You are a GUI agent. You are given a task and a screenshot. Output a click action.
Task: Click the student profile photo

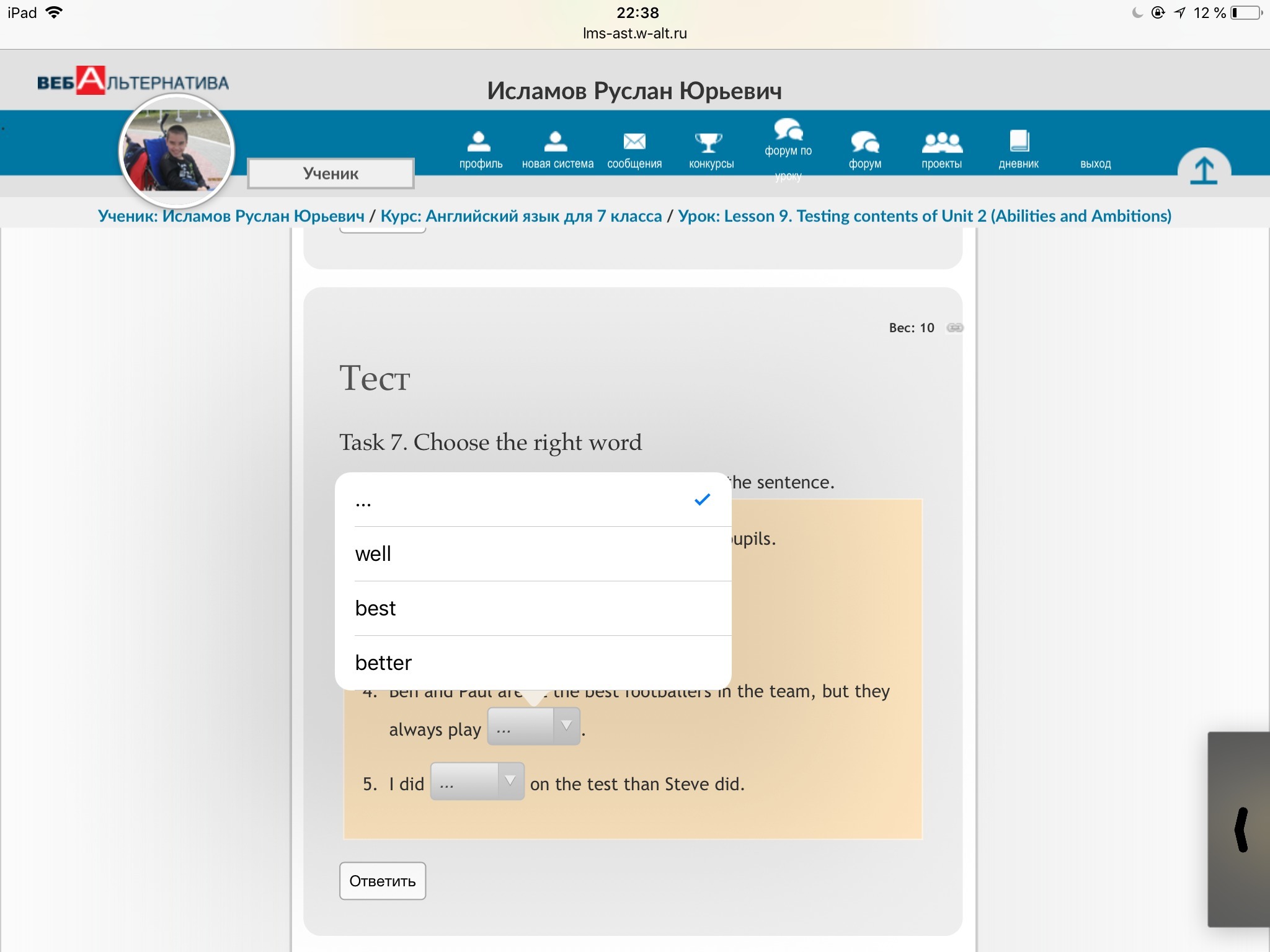click(177, 151)
